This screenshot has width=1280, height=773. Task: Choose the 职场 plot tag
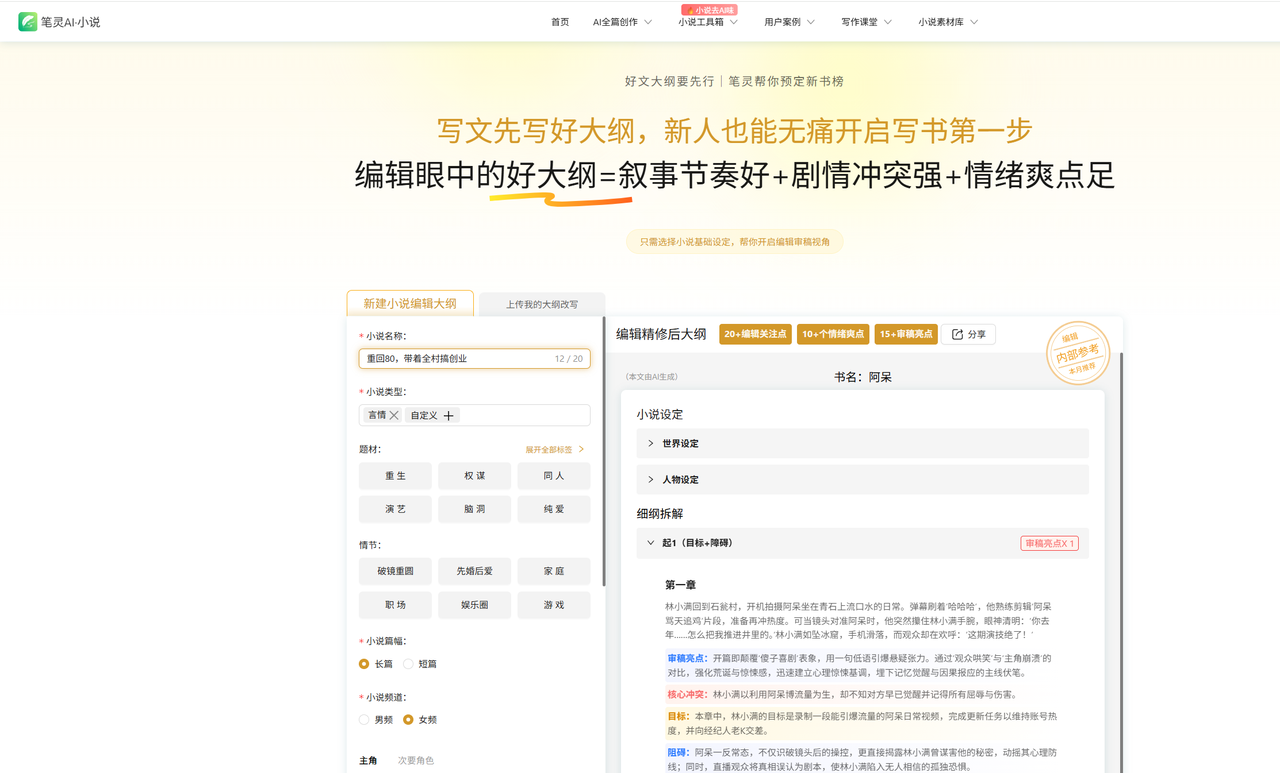395,605
